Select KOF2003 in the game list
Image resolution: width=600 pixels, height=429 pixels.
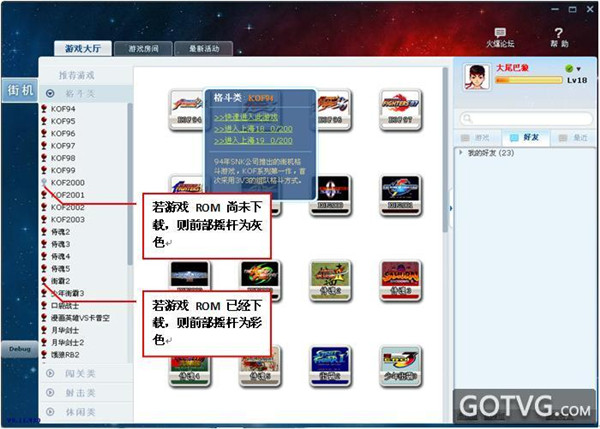pyautogui.click(x=68, y=219)
